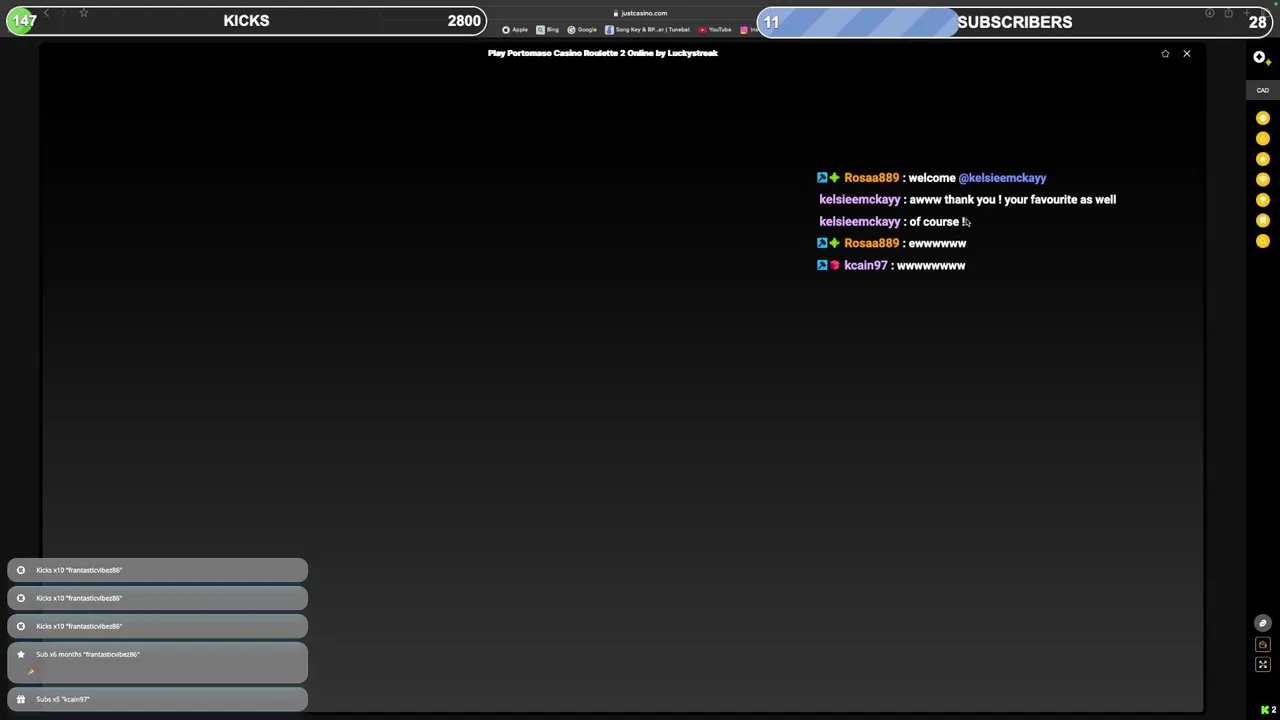Click the green Kick logo with 2
The height and width of the screenshot is (720, 1280).
[1268, 710]
